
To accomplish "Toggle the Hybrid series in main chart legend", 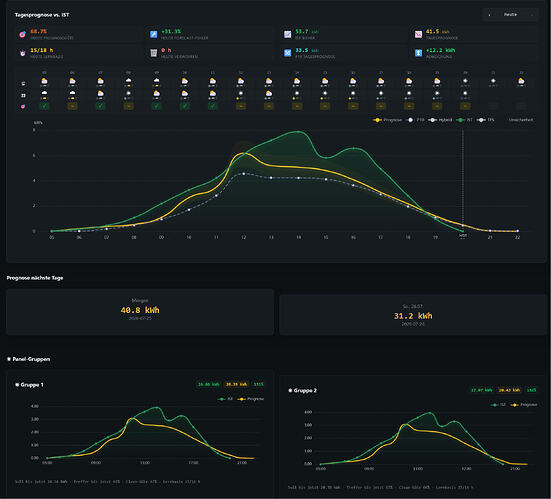I will tap(440, 120).
